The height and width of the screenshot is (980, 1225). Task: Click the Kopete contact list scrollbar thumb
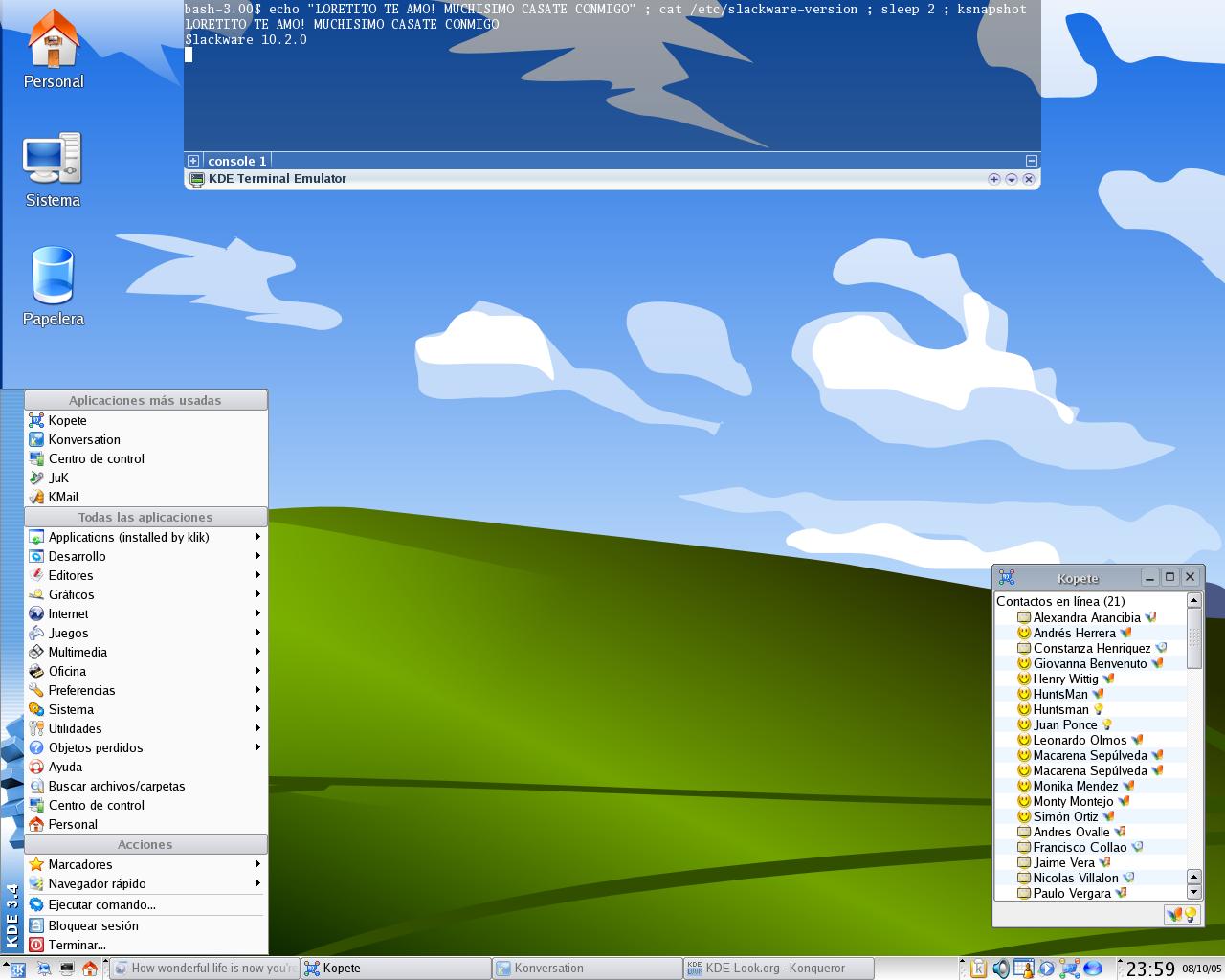pyautogui.click(x=1193, y=638)
